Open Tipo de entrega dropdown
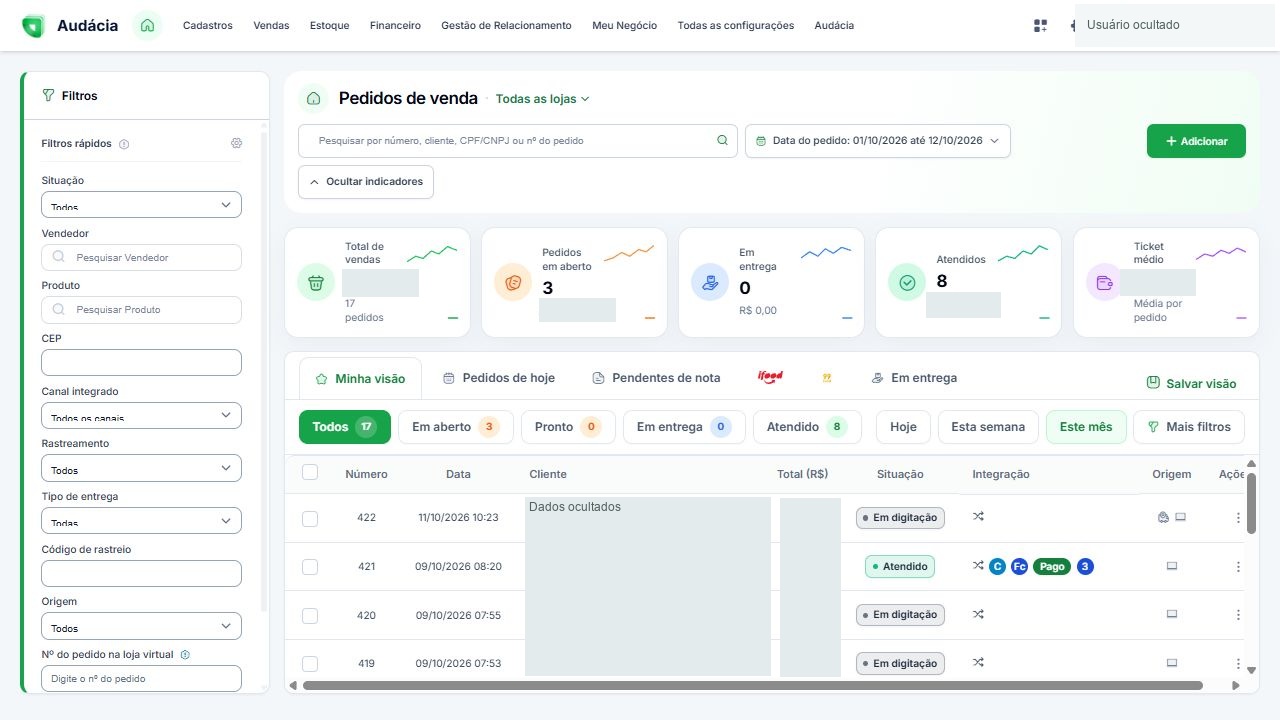Image resolution: width=1280 pixels, height=720 pixels. tap(141, 521)
